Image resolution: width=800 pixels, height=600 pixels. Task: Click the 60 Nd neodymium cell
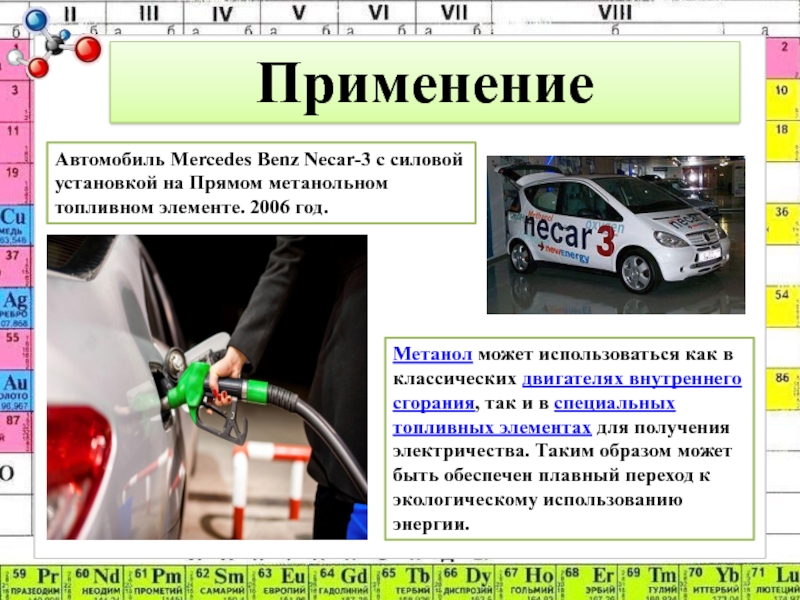click(x=93, y=582)
